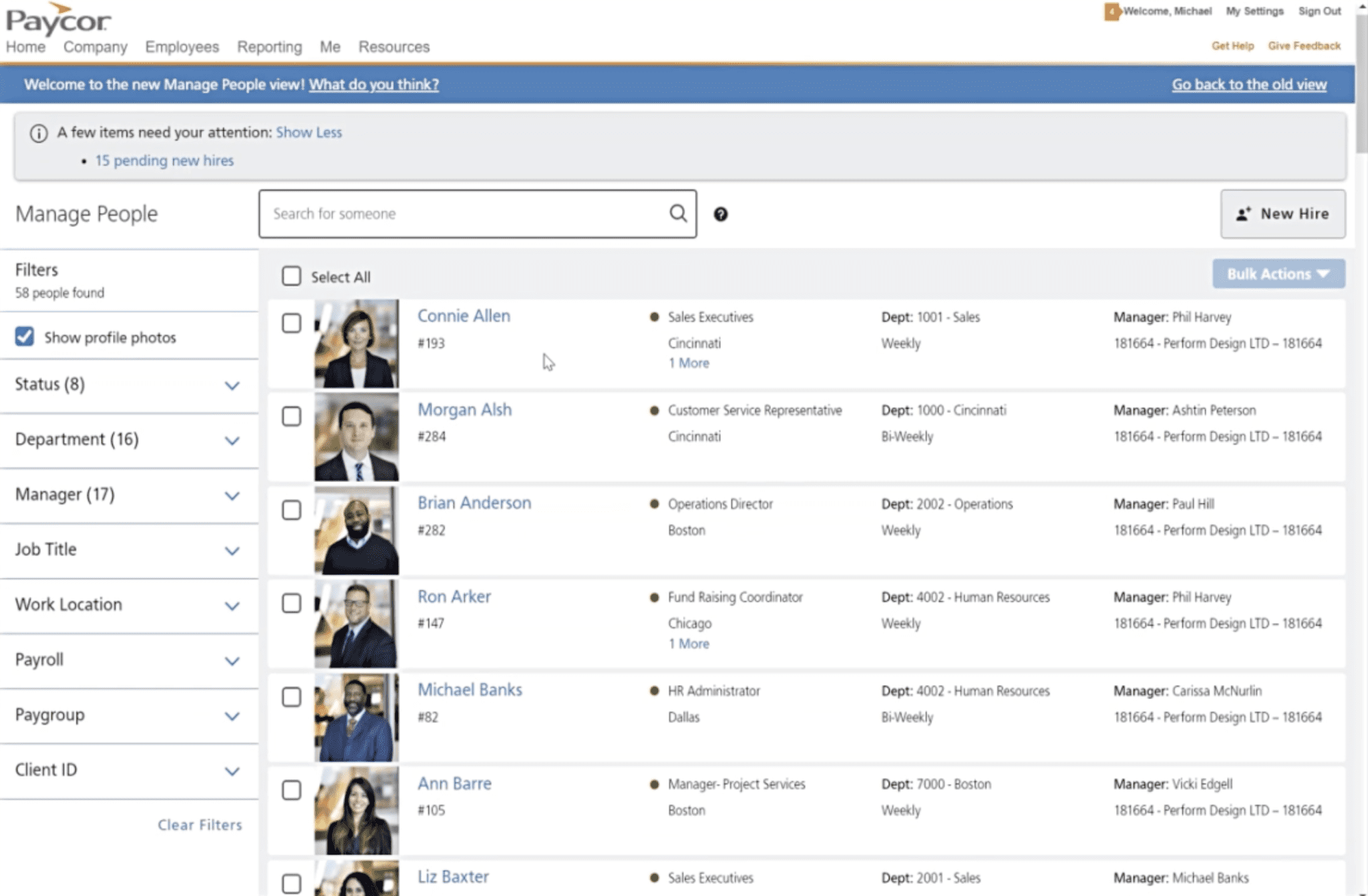Expand the Status filter section
1368x896 pixels.
(232, 386)
